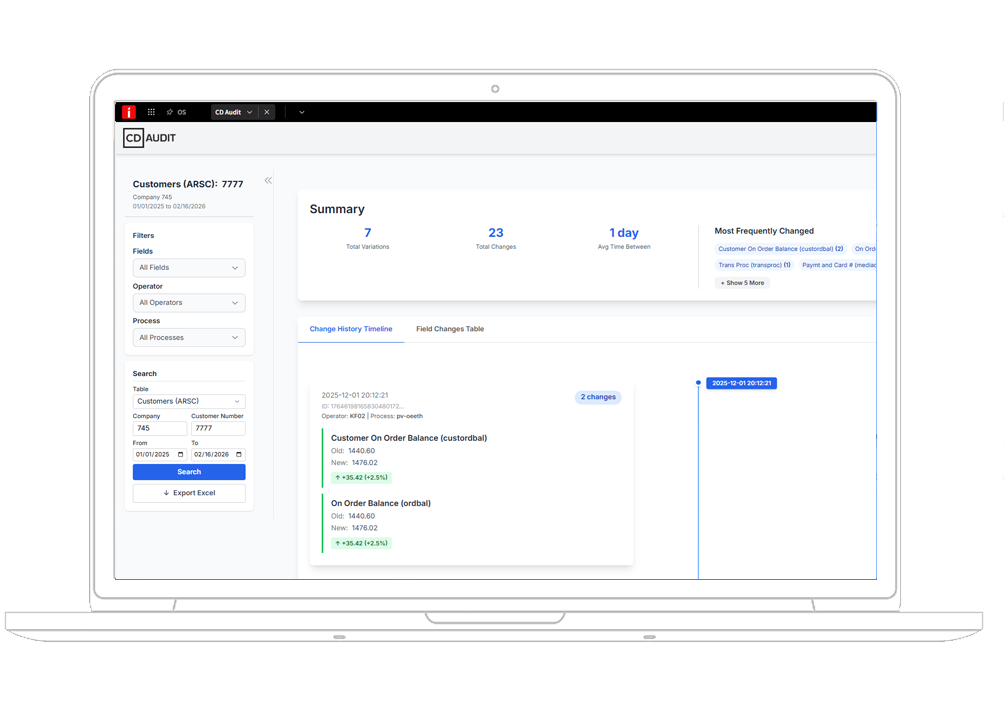Viewport: 1004px width, 713px height.
Task: Expand the All Operators dropdown
Action: (189, 303)
